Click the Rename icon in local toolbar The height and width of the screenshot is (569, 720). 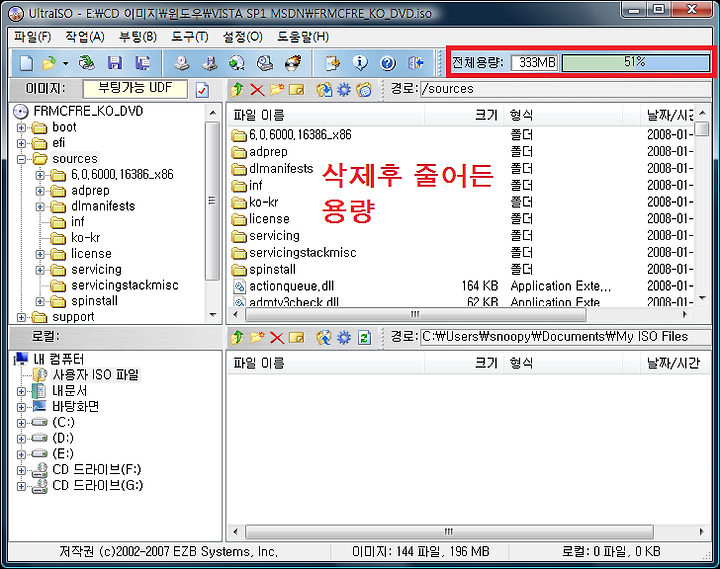pyautogui.click(x=297, y=338)
